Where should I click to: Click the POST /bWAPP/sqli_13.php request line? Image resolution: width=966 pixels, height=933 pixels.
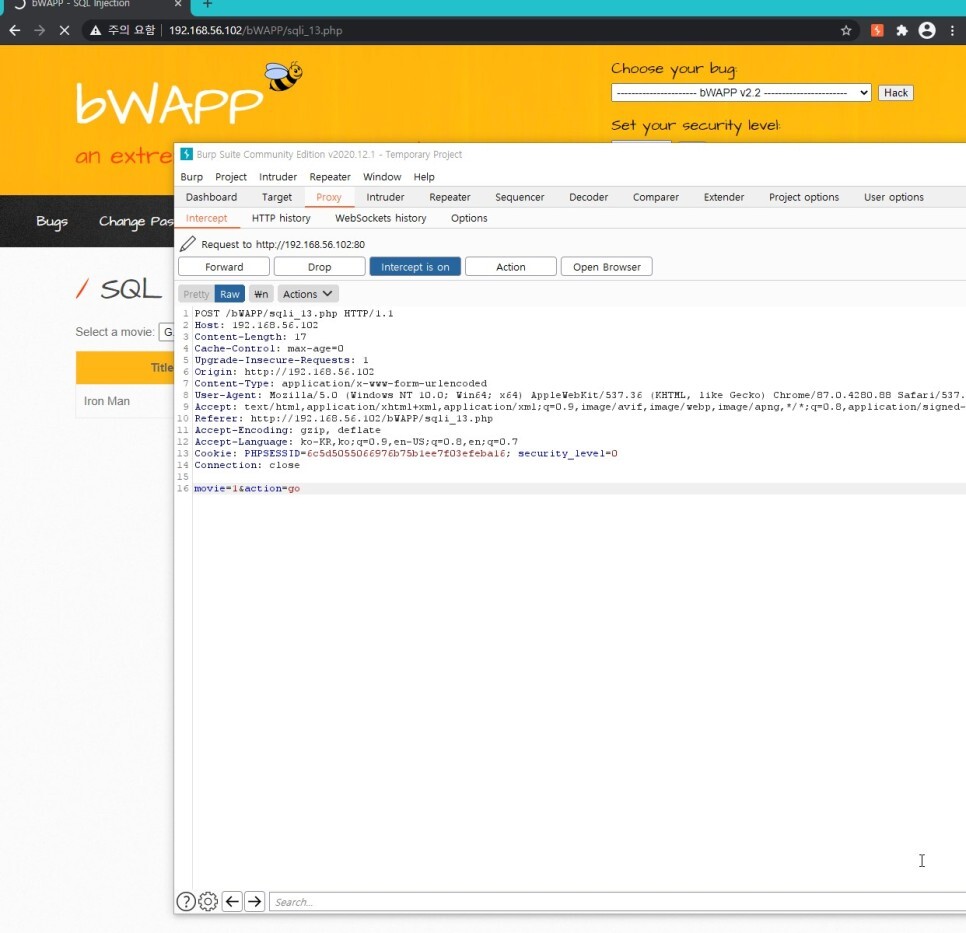[293, 313]
